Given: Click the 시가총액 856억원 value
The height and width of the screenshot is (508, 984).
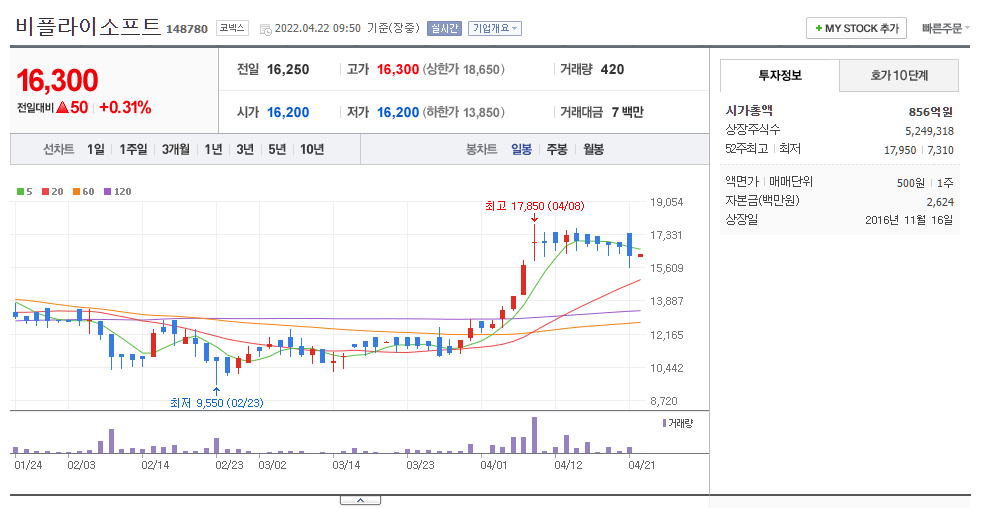Looking at the screenshot, I should coord(931,112).
